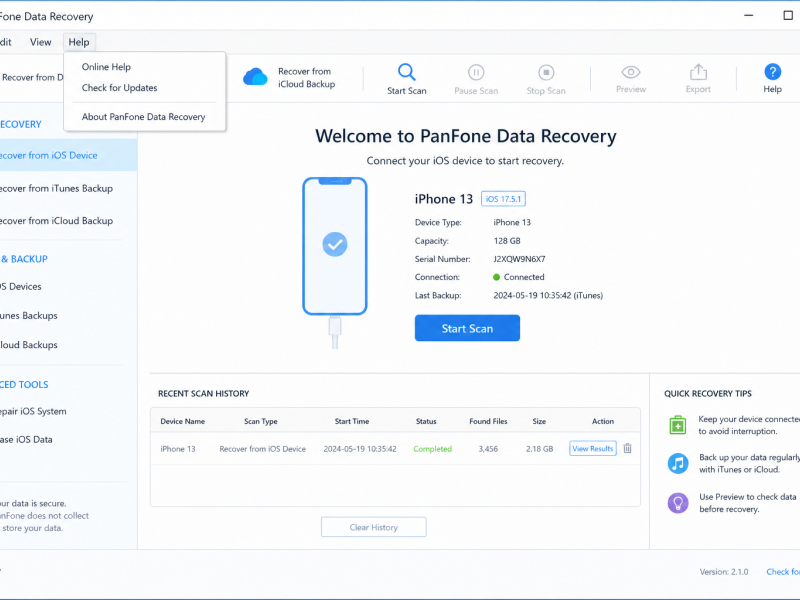Click the 3,456 found files cell

pyautogui.click(x=488, y=449)
